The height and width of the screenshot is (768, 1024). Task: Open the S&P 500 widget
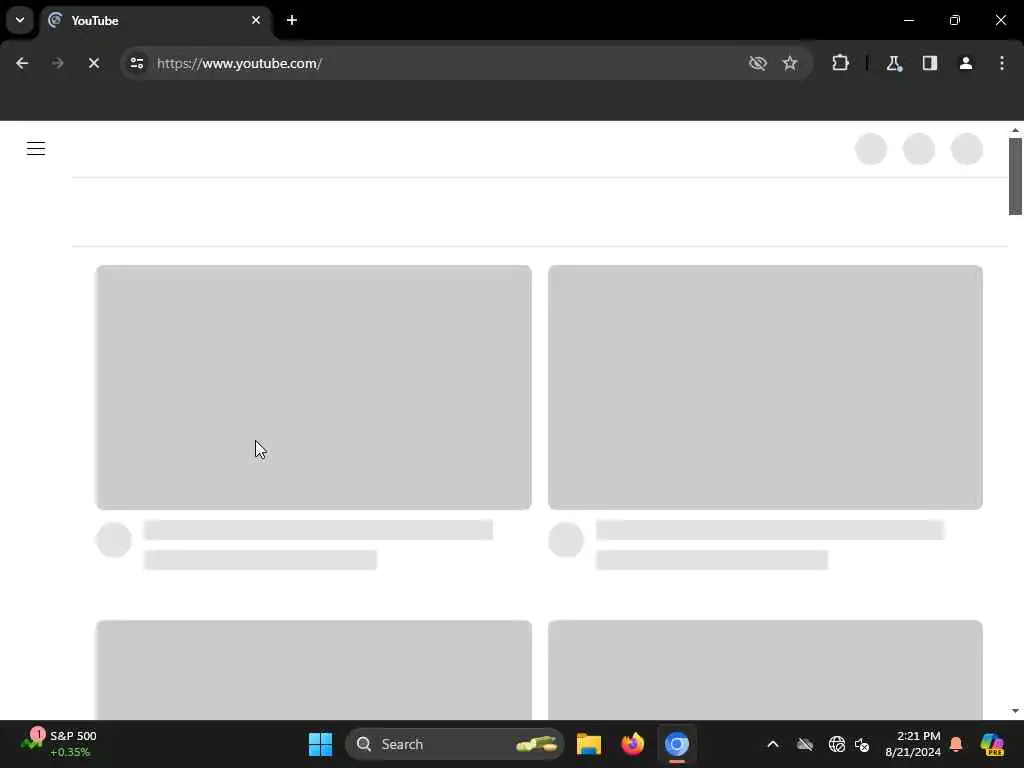pyautogui.click(x=58, y=744)
